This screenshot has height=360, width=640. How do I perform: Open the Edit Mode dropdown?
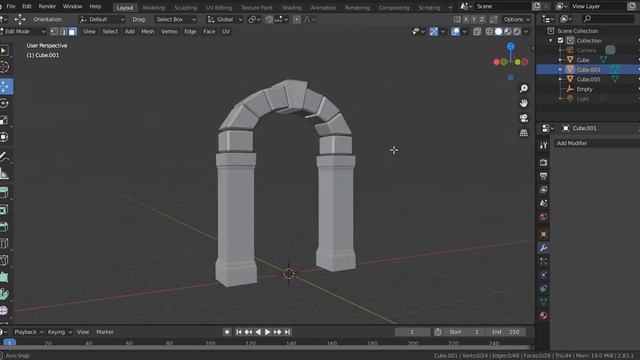coord(23,31)
